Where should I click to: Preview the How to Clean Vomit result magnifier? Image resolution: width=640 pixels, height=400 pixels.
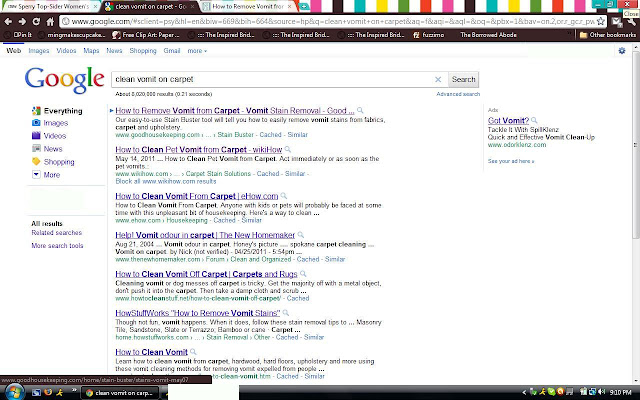pyautogui.click(x=193, y=352)
